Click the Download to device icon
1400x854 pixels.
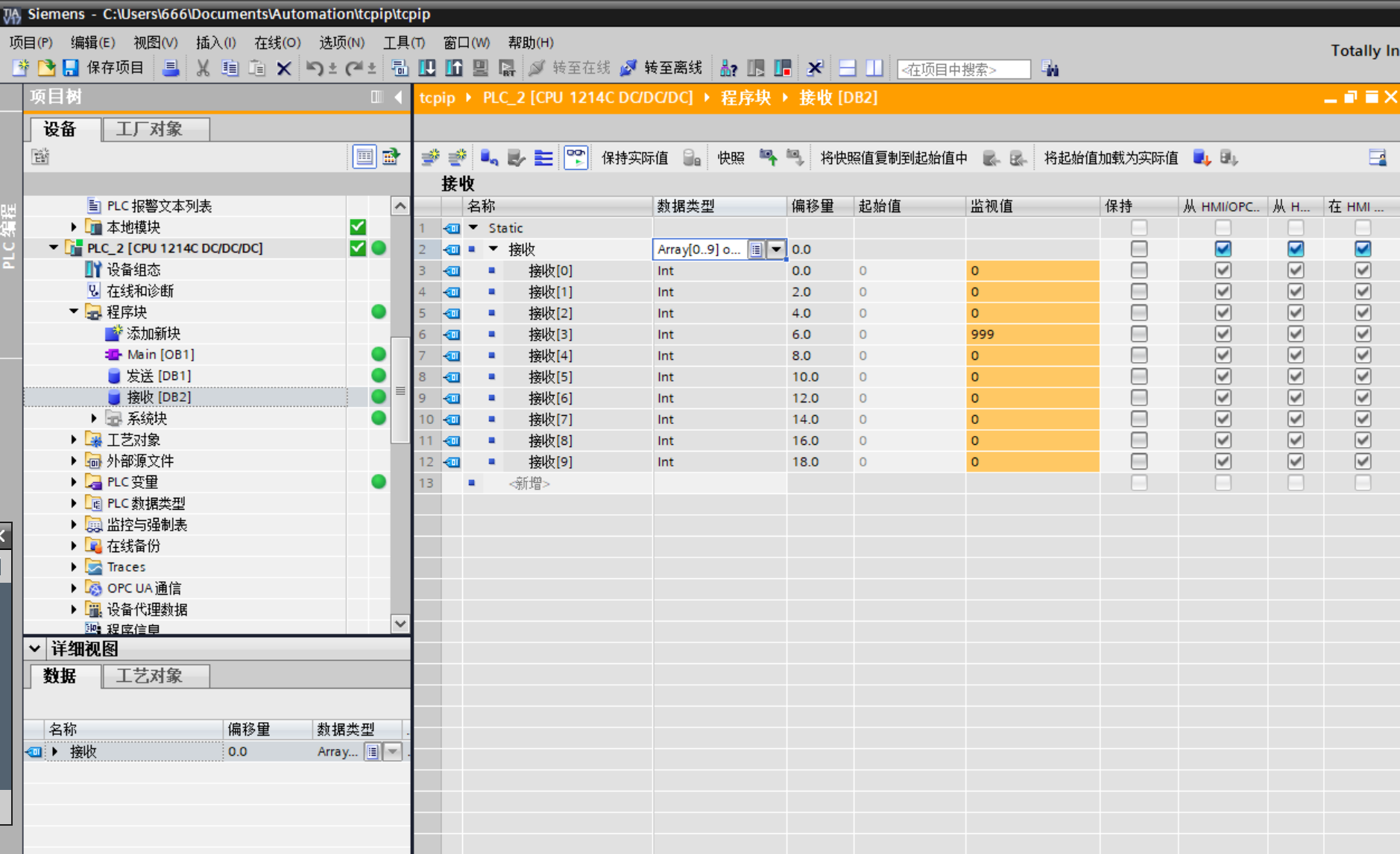tap(427, 69)
